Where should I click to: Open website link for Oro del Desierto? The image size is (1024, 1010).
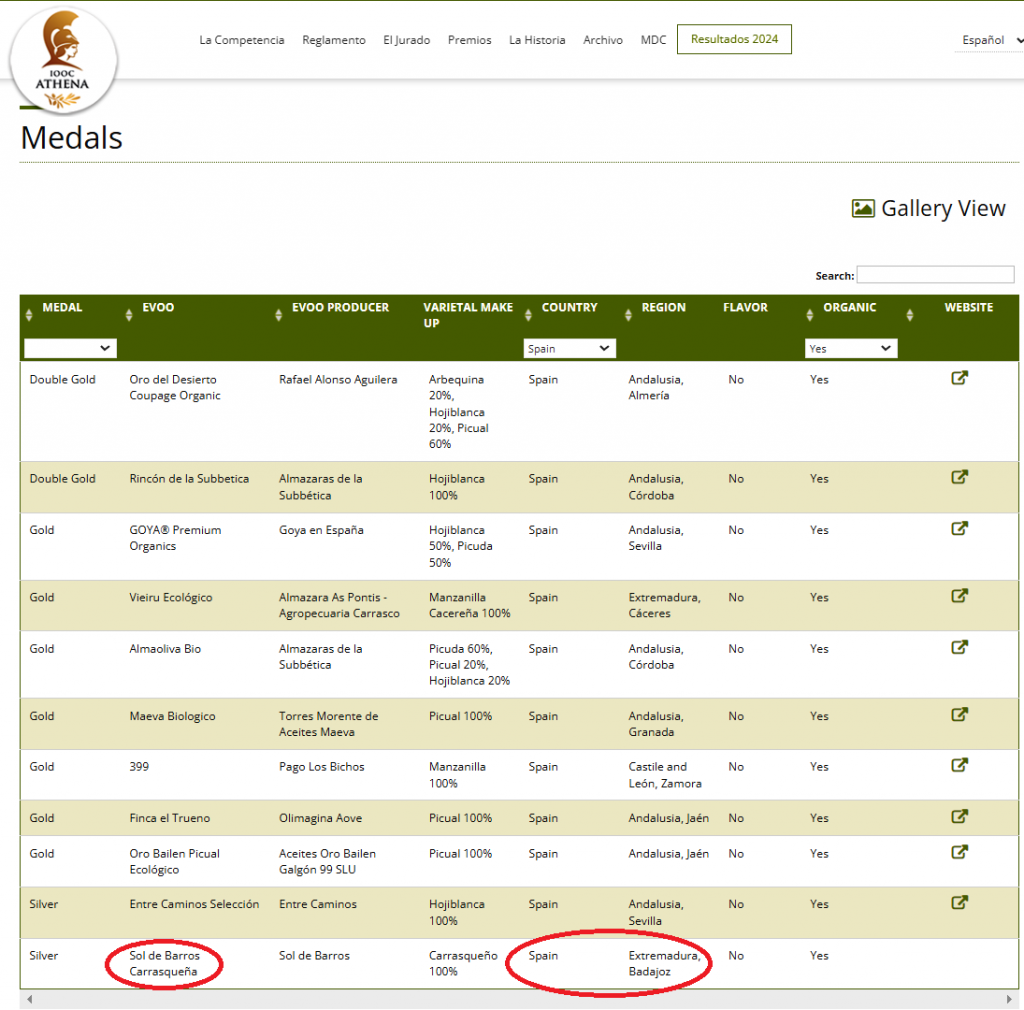pos(959,378)
